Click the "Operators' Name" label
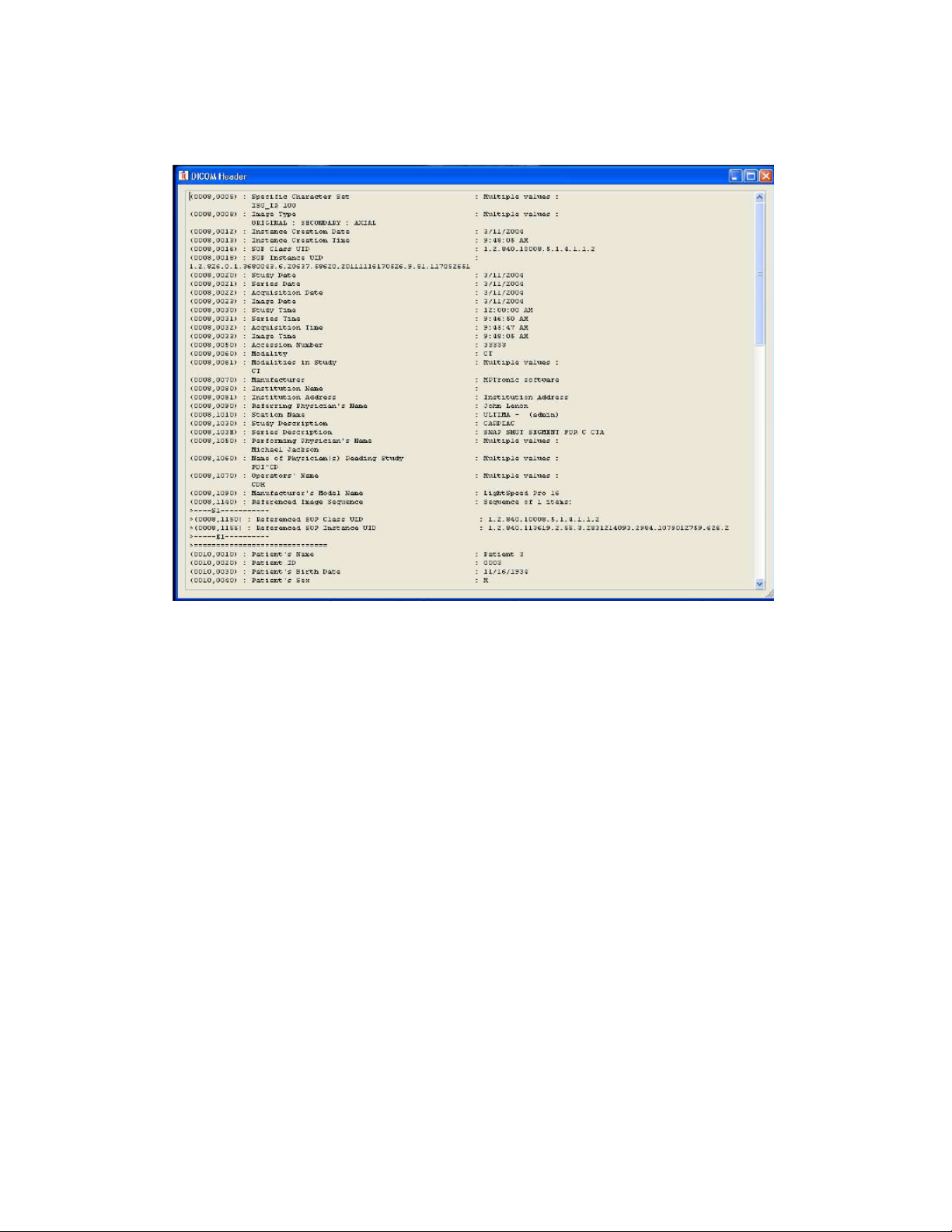 [x=284, y=476]
